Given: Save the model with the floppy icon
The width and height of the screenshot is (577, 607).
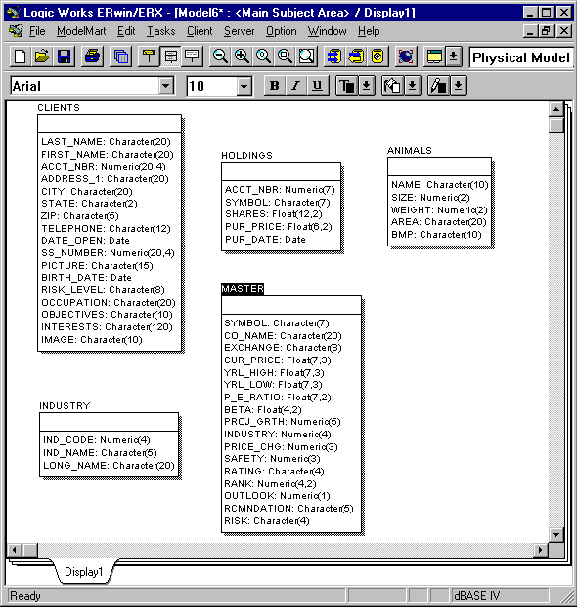Looking at the screenshot, I should (x=63, y=57).
